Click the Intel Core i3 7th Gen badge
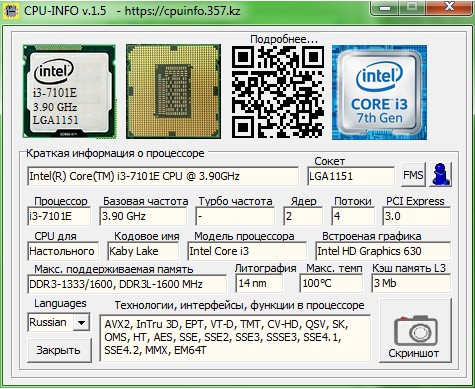This screenshot has width=475, height=389. click(x=379, y=92)
